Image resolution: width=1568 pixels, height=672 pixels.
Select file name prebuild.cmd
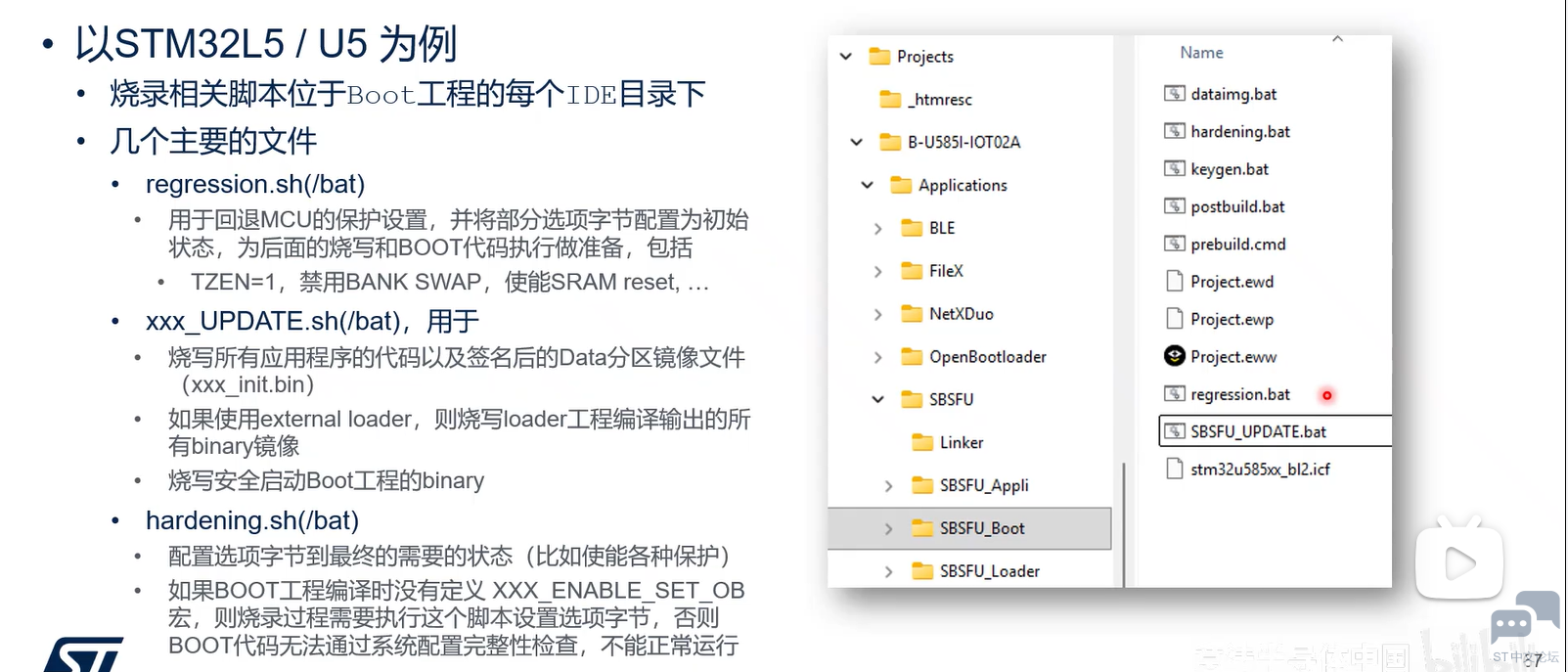pyautogui.click(x=1238, y=245)
